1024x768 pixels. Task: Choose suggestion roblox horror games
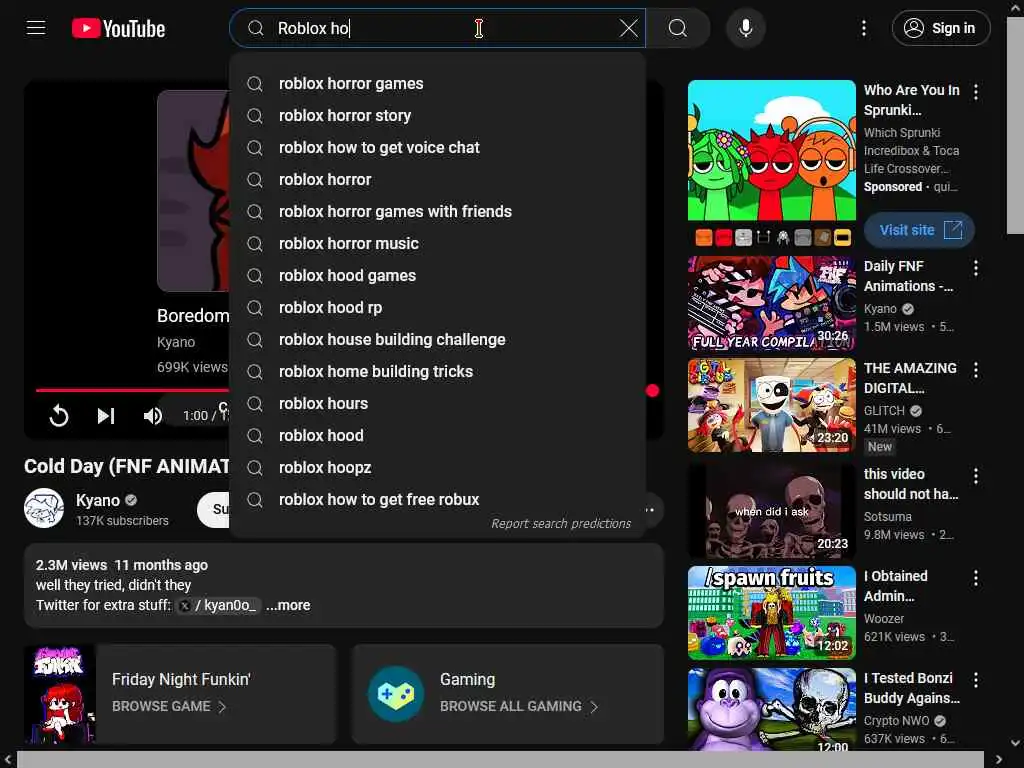438,84
